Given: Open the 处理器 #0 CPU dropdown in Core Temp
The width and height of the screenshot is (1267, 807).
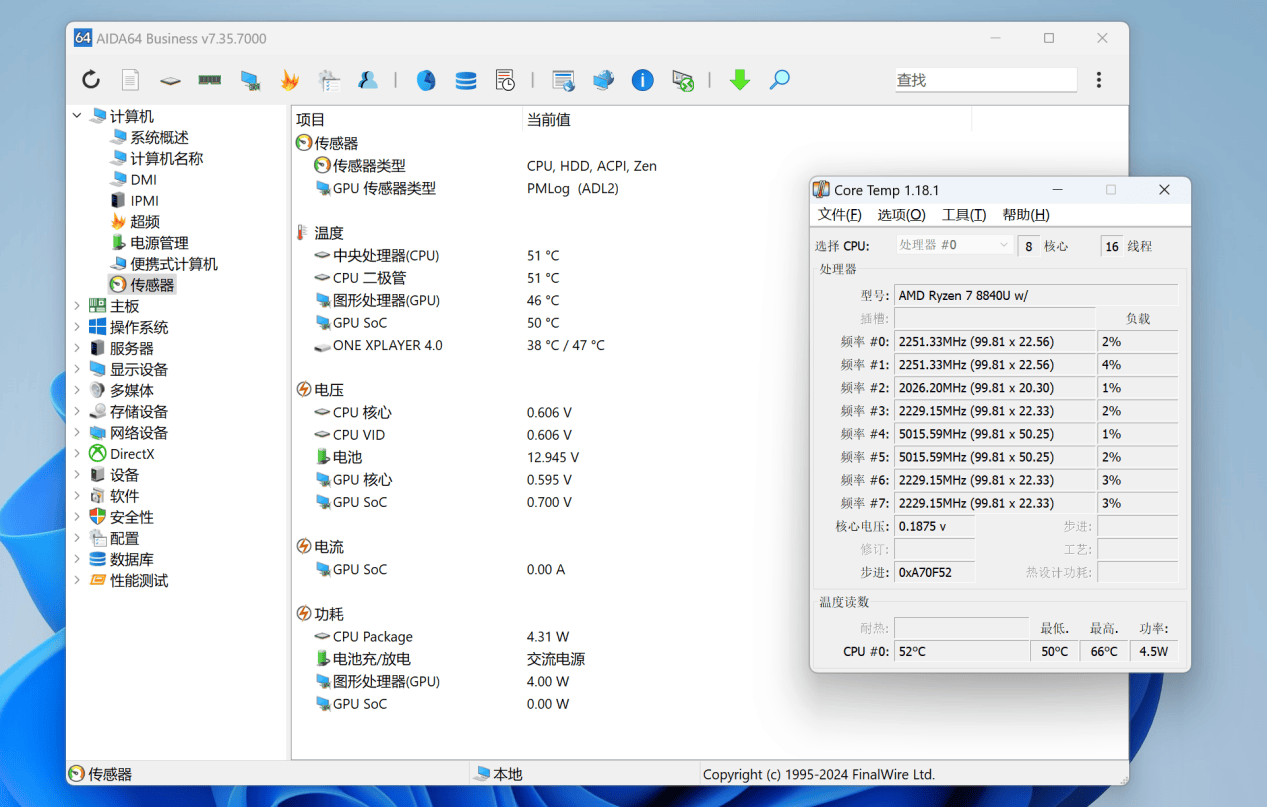Looking at the screenshot, I should click(954, 245).
